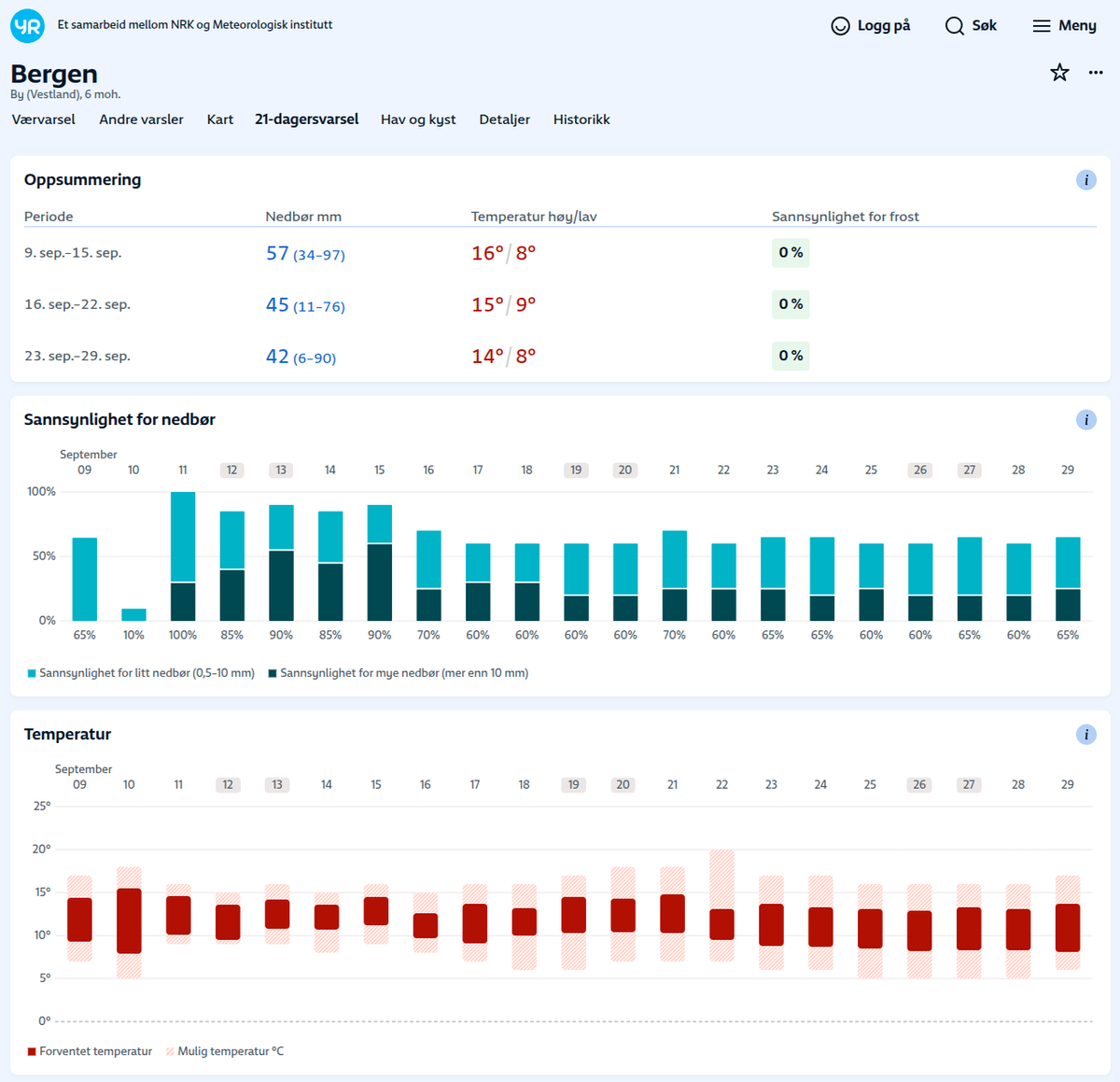The height and width of the screenshot is (1082, 1120).
Task: Click temperature value 16°/8°
Action: [x=503, y=253]
